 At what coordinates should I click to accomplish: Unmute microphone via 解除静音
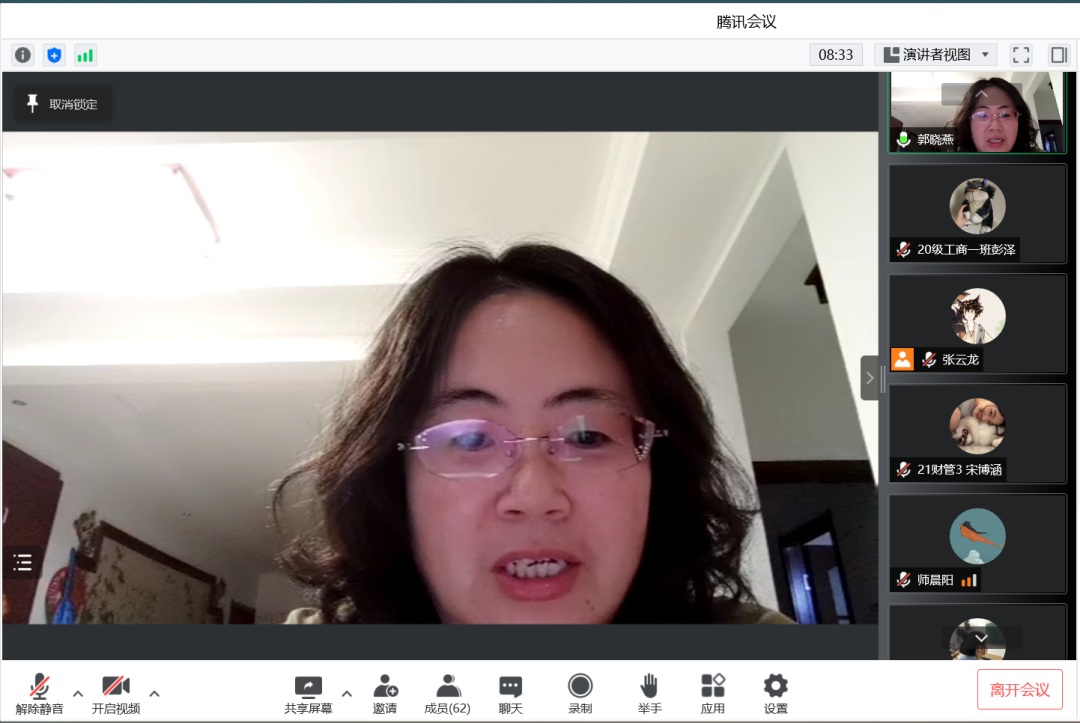coord(40,693)
